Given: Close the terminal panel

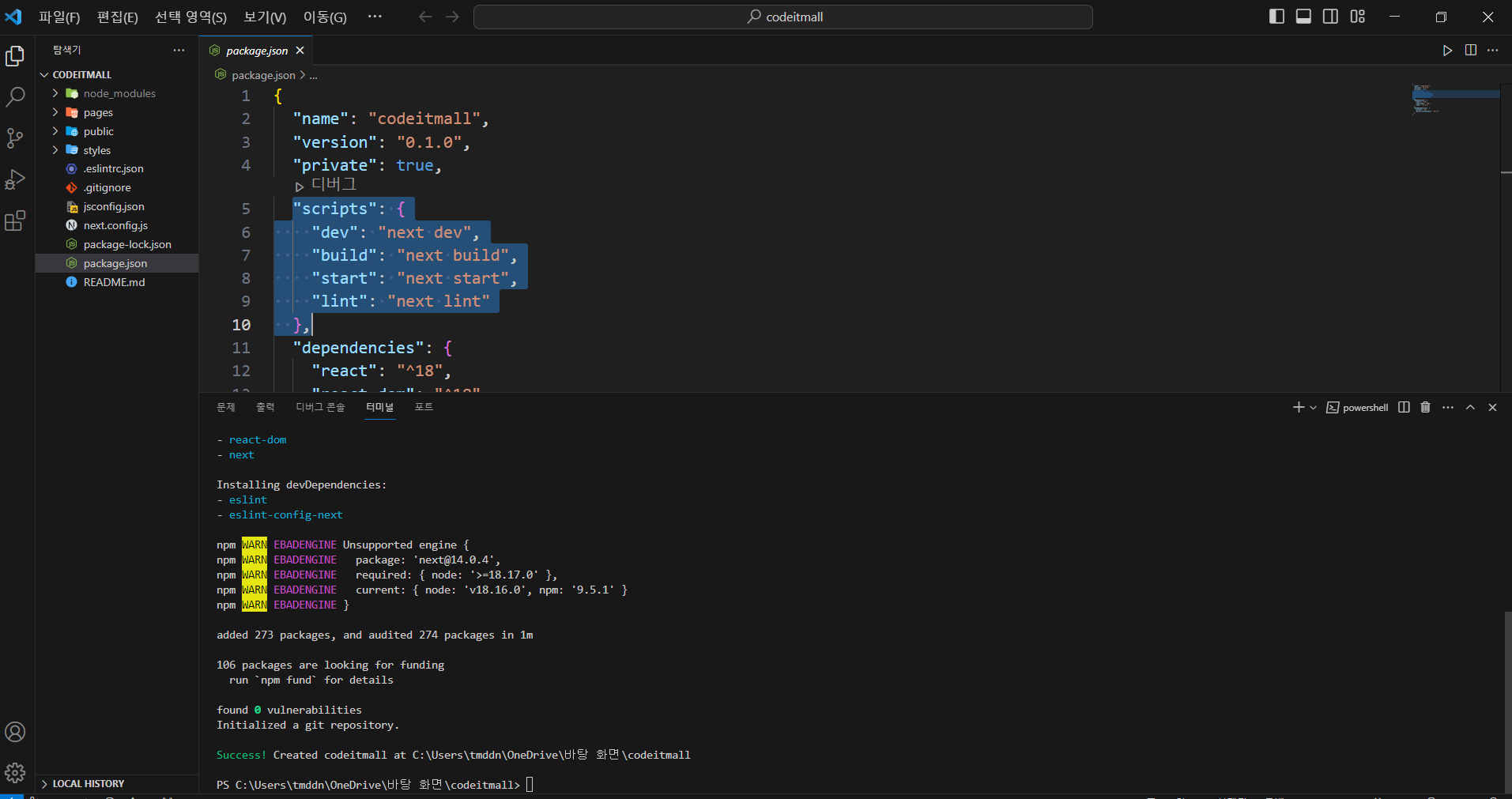Looking at the screenshot, I should click(1492, 407).
